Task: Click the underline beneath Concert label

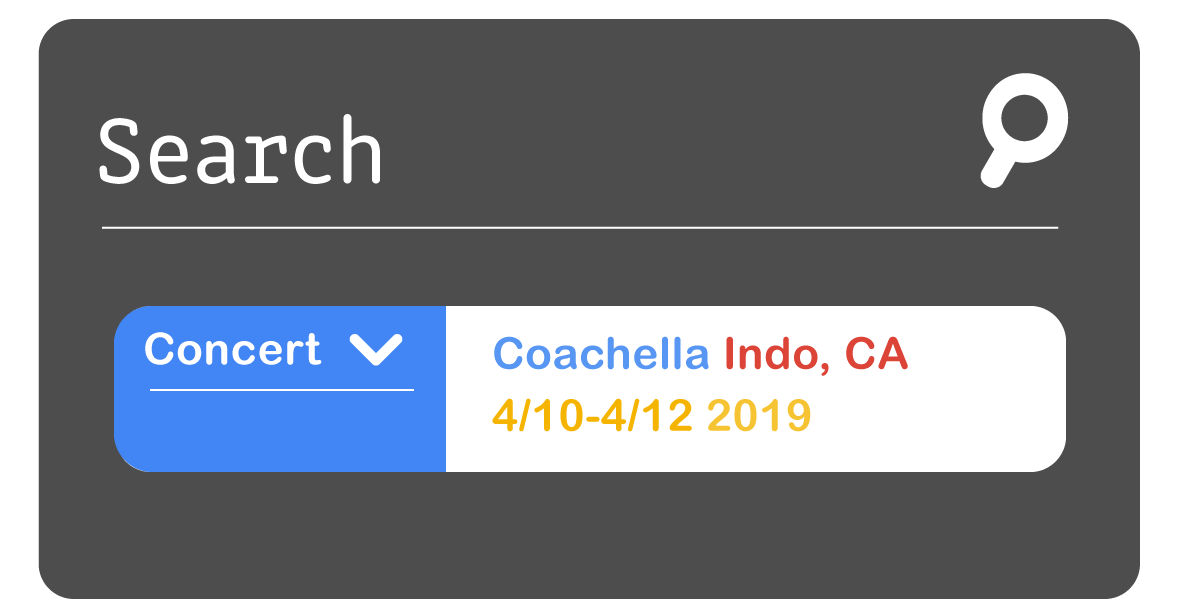Action: click(282, 390)
